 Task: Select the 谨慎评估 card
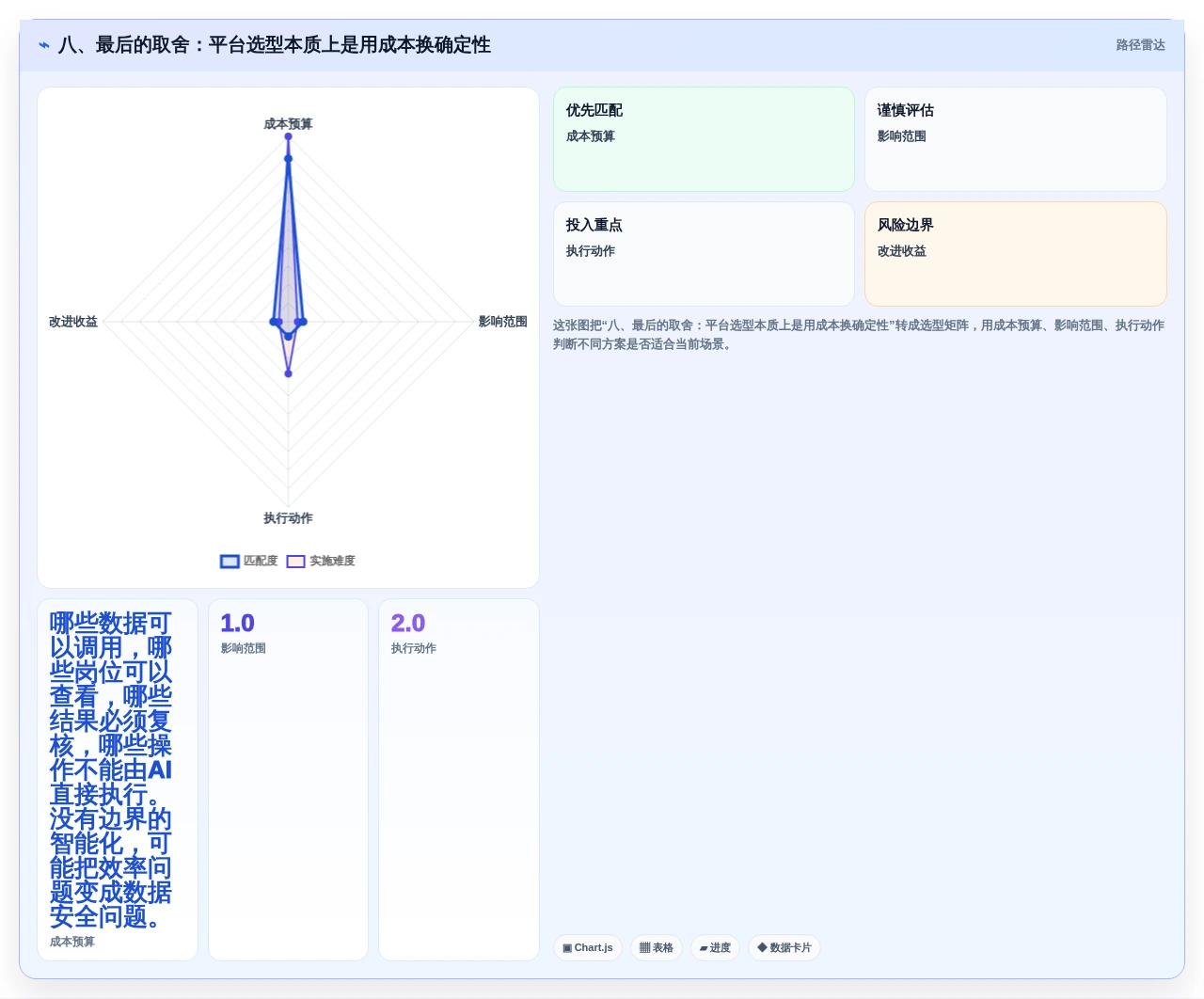click(1016, 139)
